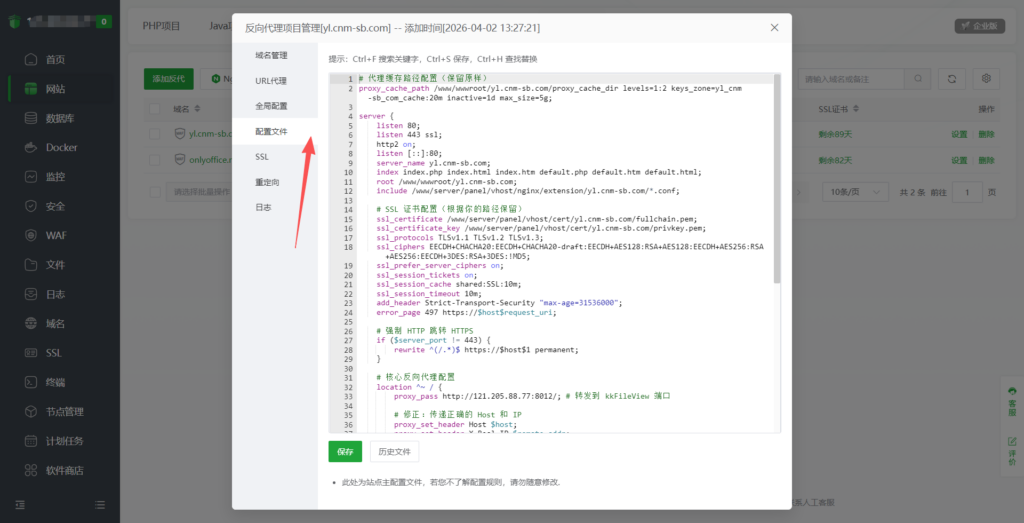Click 删除 link for yl.cnm-sb row
This screenshot has height=523, width=1024.
tap(986, 134)
